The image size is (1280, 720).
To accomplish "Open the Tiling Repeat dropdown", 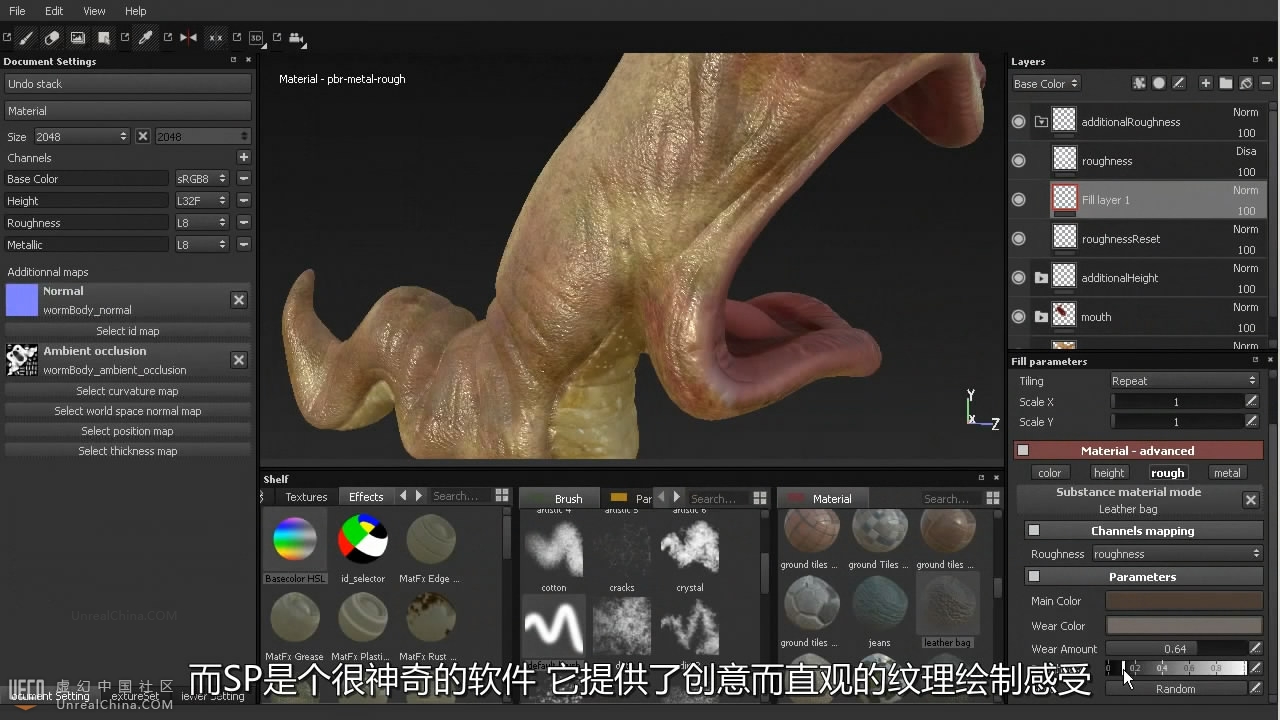I will (1184, 381).
